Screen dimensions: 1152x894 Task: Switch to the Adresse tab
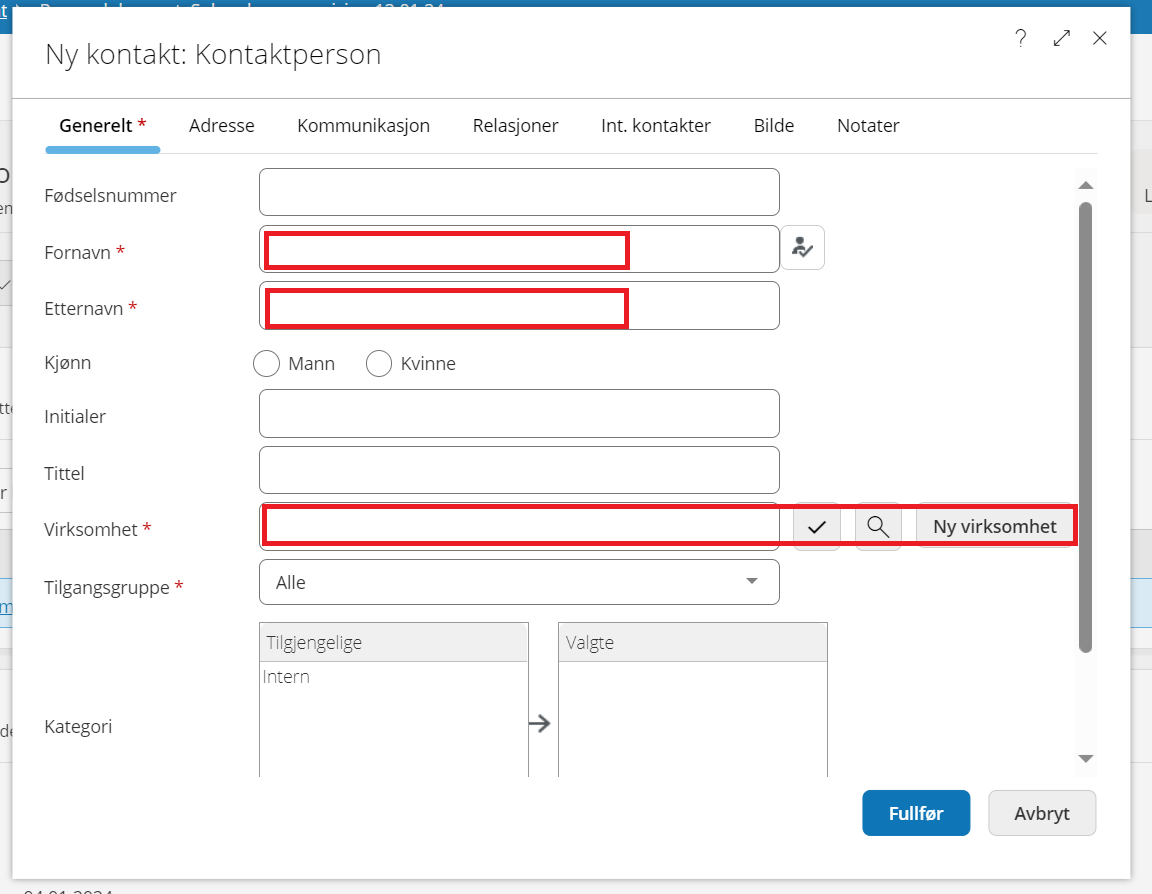point(222,126)
